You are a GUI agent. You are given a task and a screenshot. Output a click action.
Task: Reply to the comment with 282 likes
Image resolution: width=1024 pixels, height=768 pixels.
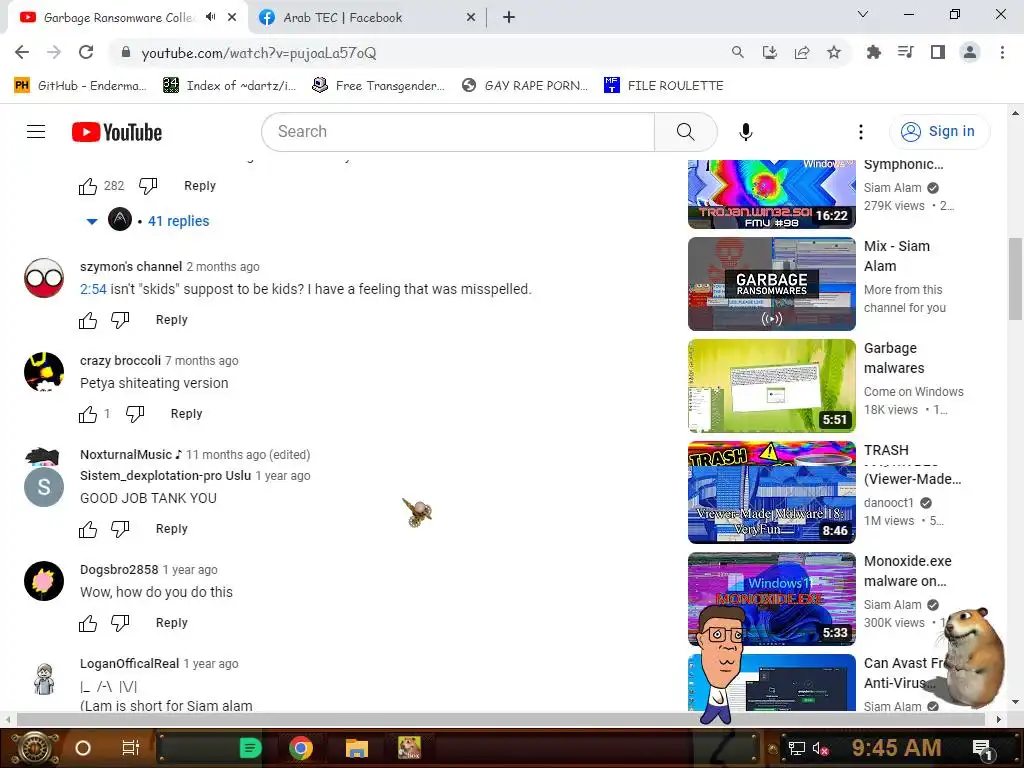point(200,186)
